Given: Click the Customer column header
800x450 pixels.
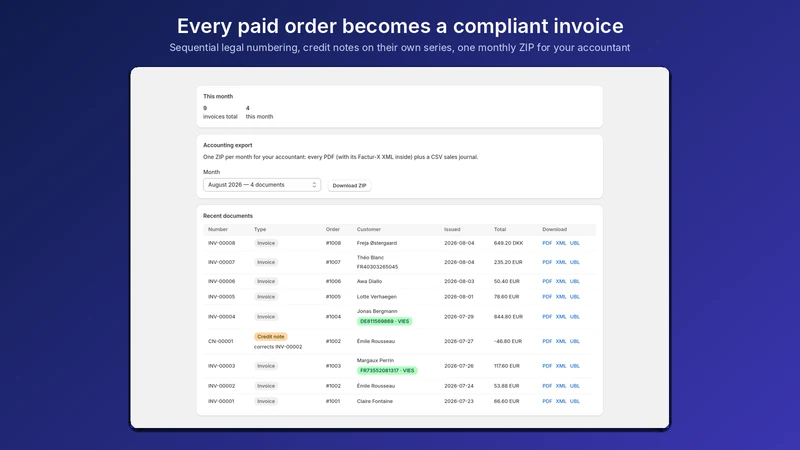Looking at the screenshot, I should pyautogui.click(x=369, y=230).
